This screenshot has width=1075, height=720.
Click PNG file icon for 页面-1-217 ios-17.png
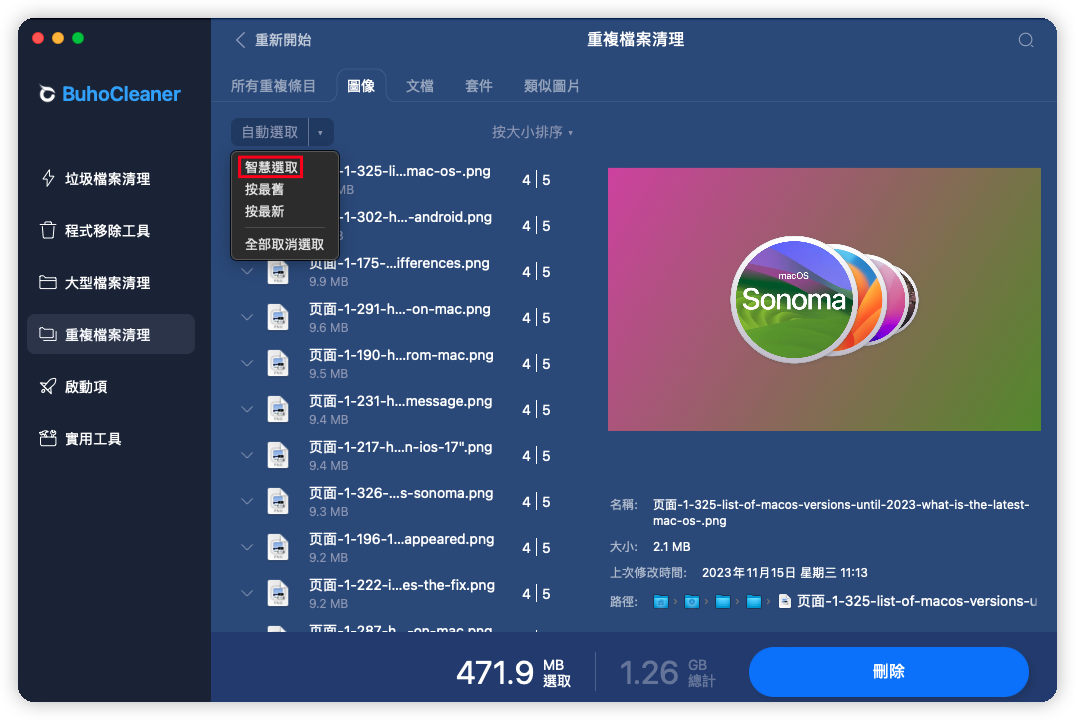tap(278, 455)
